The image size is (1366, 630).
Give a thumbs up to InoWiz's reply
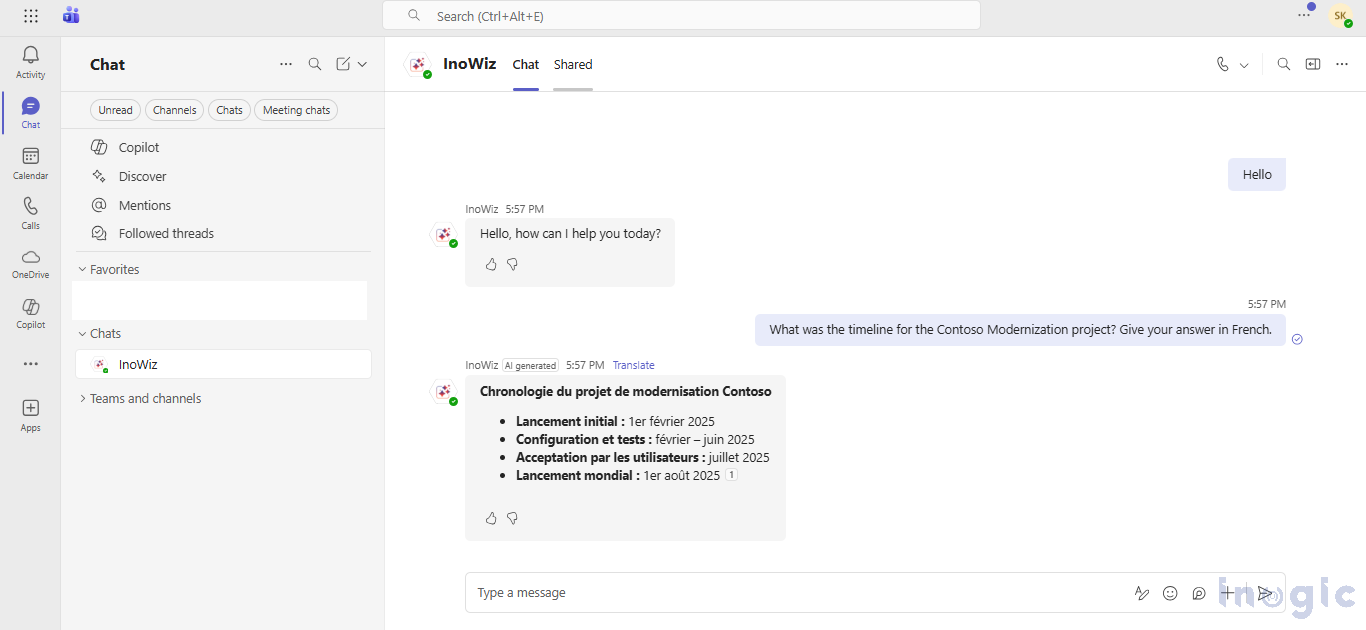coord(491,264)
